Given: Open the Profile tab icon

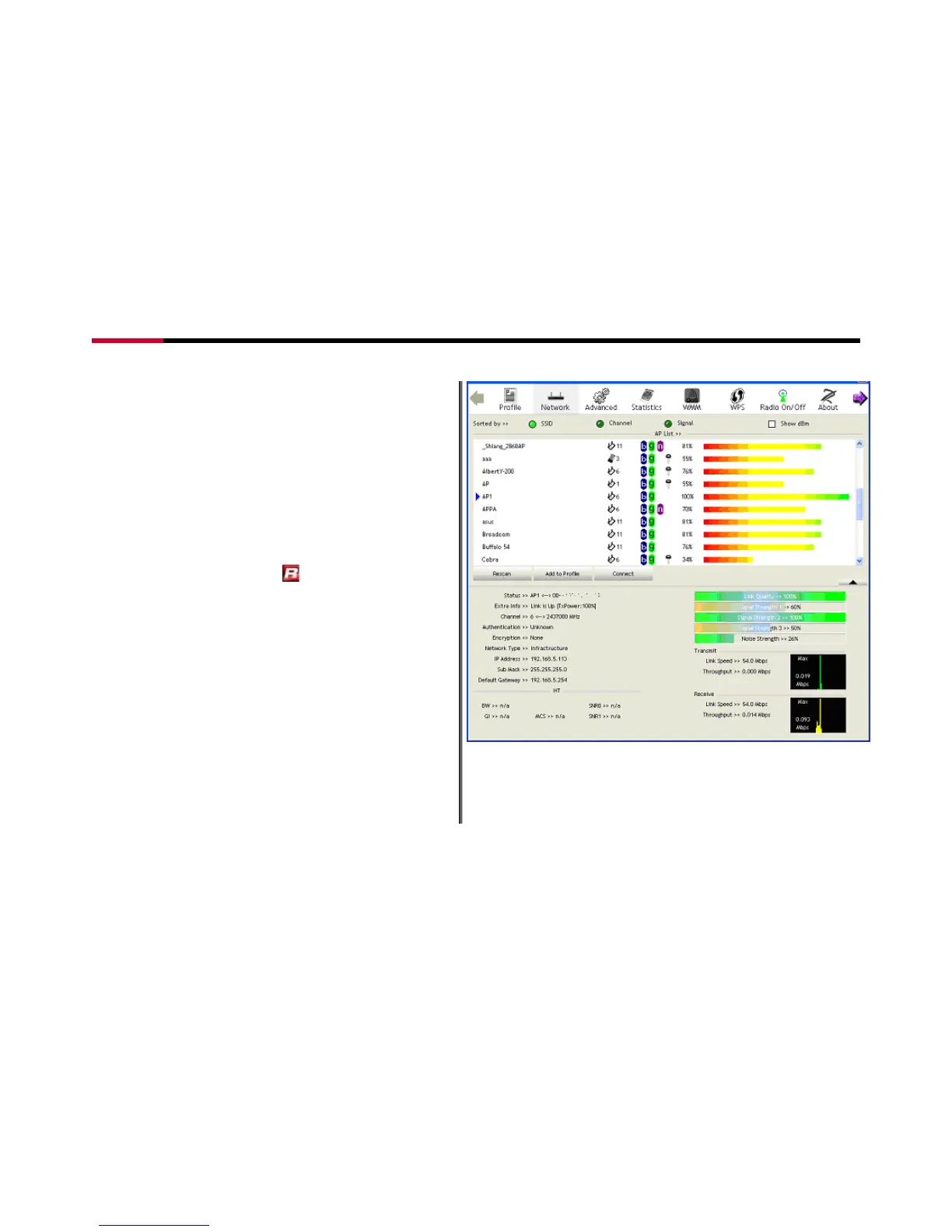Looking at the screenshot, I should tap(510, 399).
